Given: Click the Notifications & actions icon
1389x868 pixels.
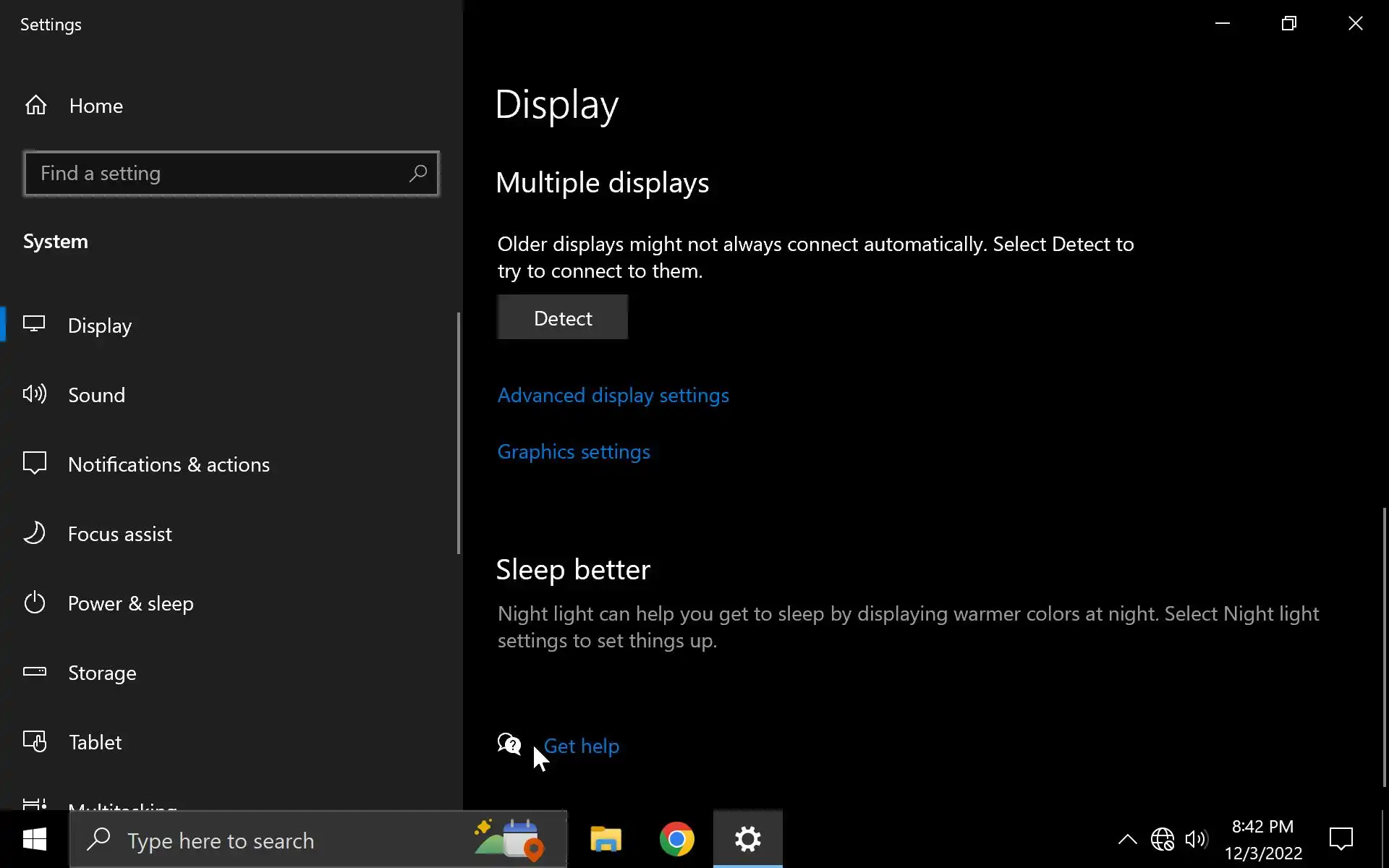Looking at the screenshot, I should [34, 464].
